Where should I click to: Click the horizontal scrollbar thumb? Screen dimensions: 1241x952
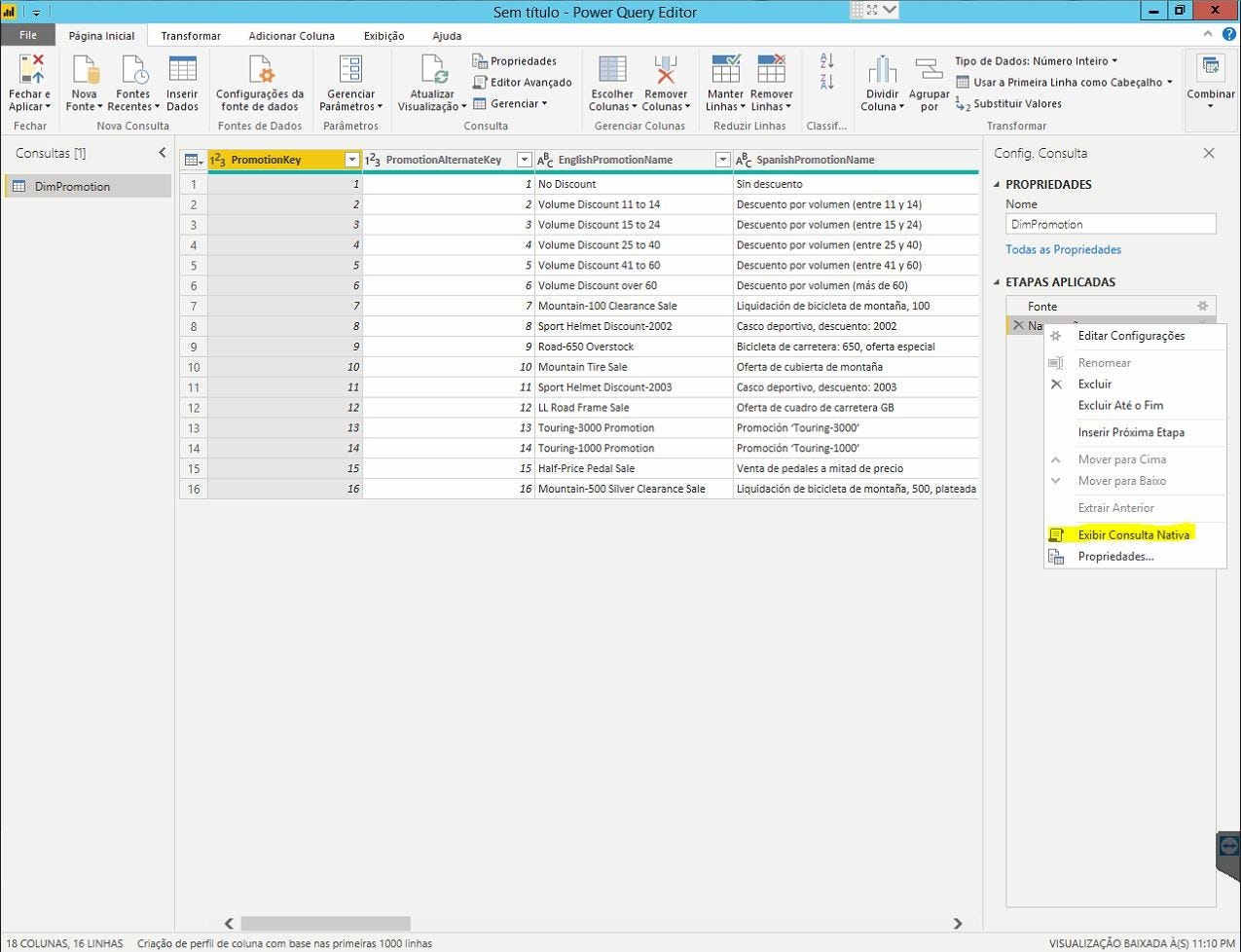click(325, 923)
